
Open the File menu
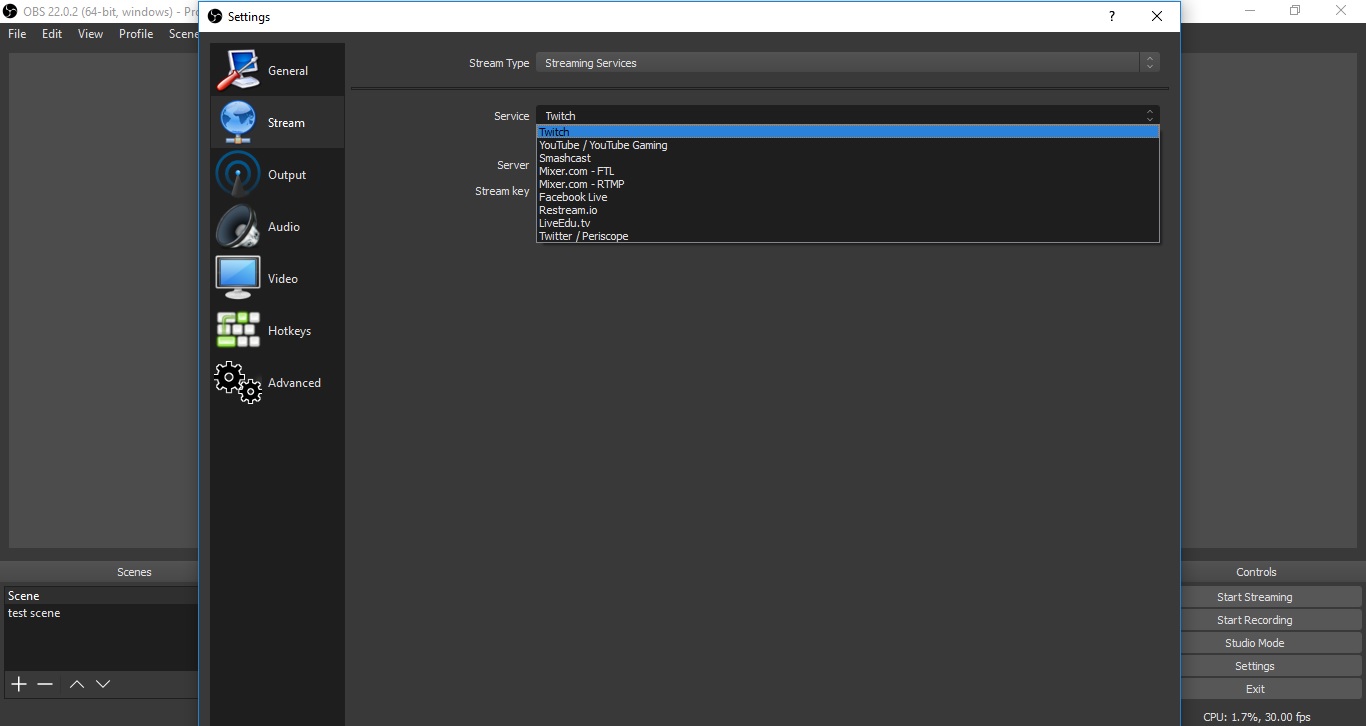click(x=17, y=33)
